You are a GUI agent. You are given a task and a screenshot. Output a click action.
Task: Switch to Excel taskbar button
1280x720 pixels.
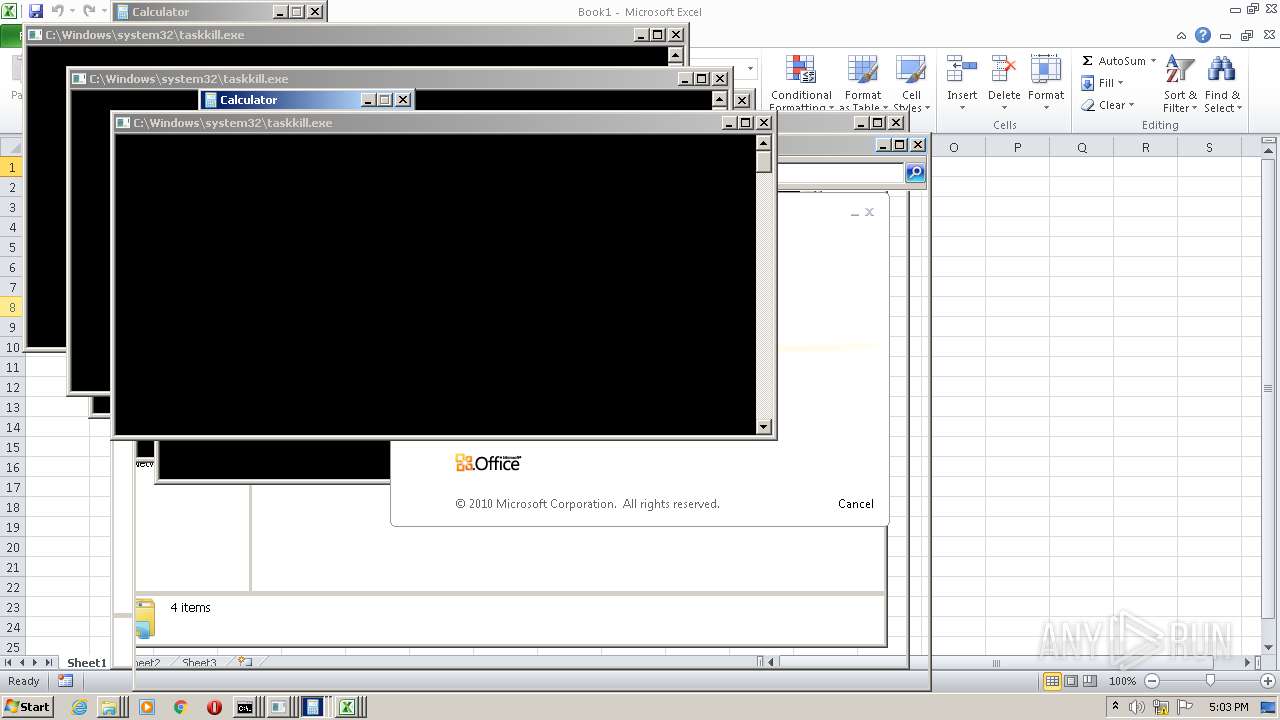[x=347, y=707]
